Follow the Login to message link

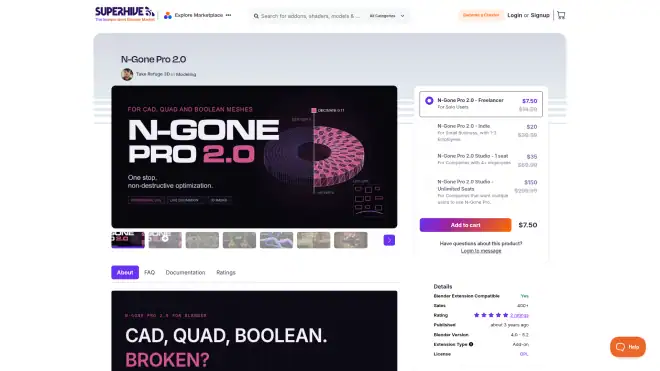(x=481, y=251)
